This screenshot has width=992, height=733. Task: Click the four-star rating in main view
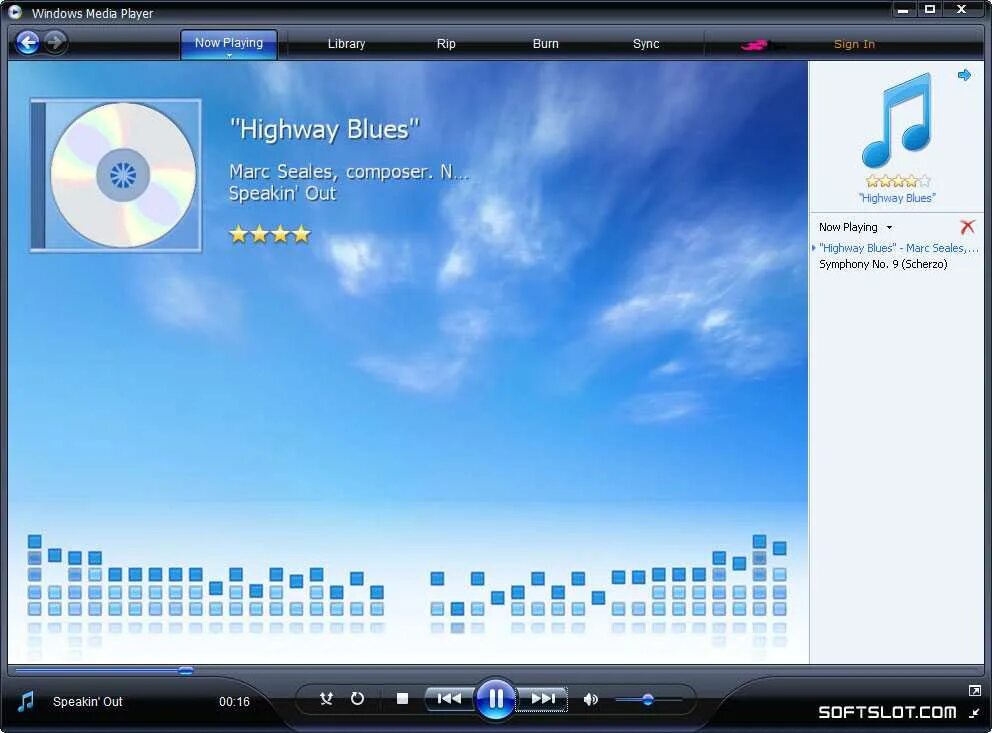pos(270,235)
